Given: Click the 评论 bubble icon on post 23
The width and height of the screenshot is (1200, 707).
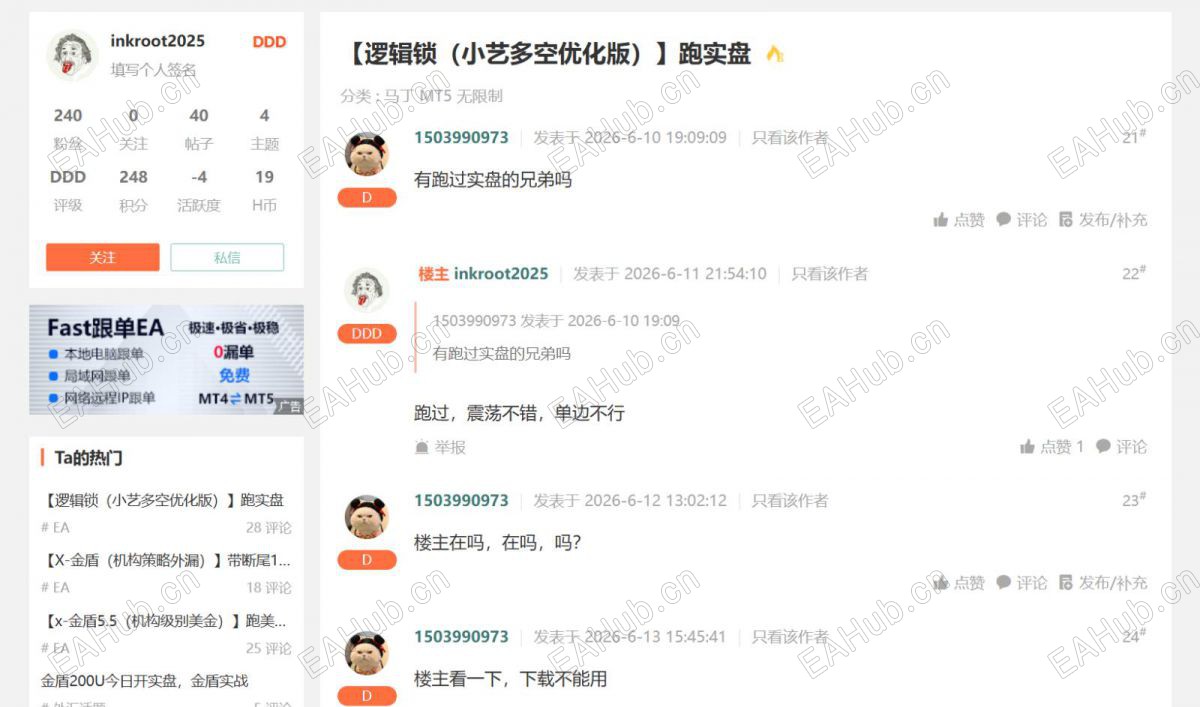Looking at the screenshot, I should point(1003,582).
